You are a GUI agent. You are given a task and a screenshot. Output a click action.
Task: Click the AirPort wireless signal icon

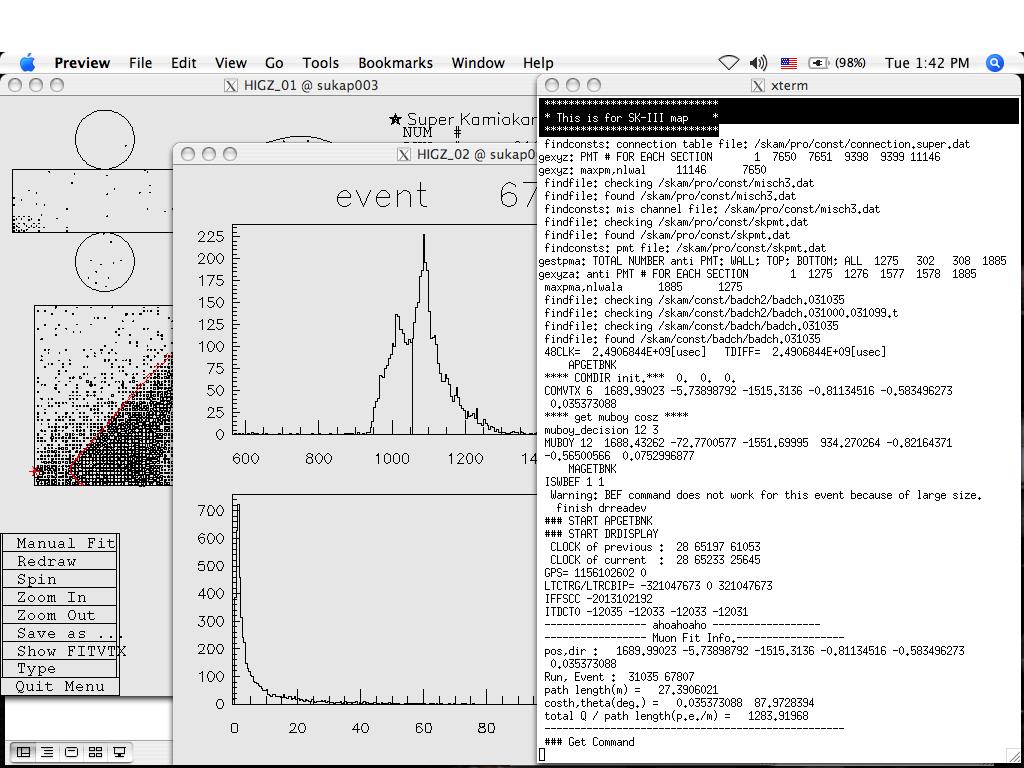[728, 63]
